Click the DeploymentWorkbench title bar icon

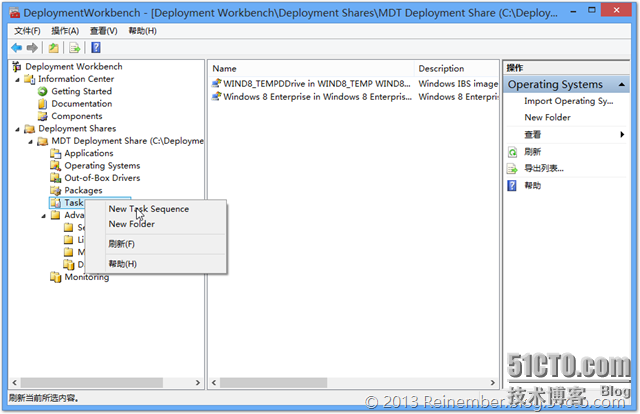point(15,13)
